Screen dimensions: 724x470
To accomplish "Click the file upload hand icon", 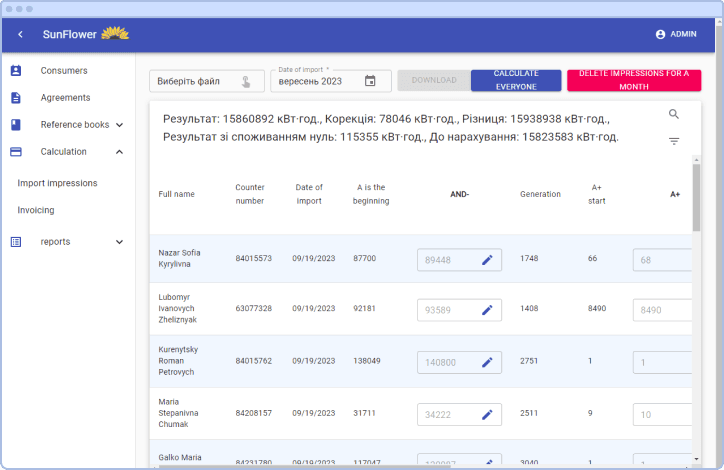I will (246, 81).
